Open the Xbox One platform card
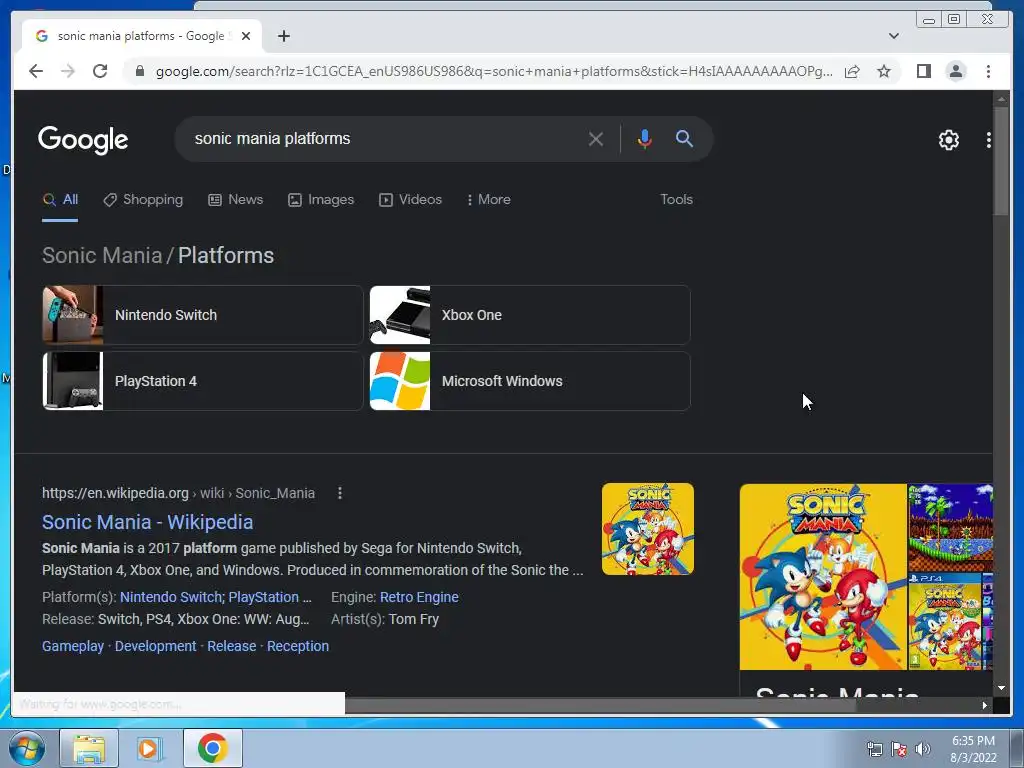Image resolution: width=1024 pixels, height=768 pixels. tap(530, 315)
